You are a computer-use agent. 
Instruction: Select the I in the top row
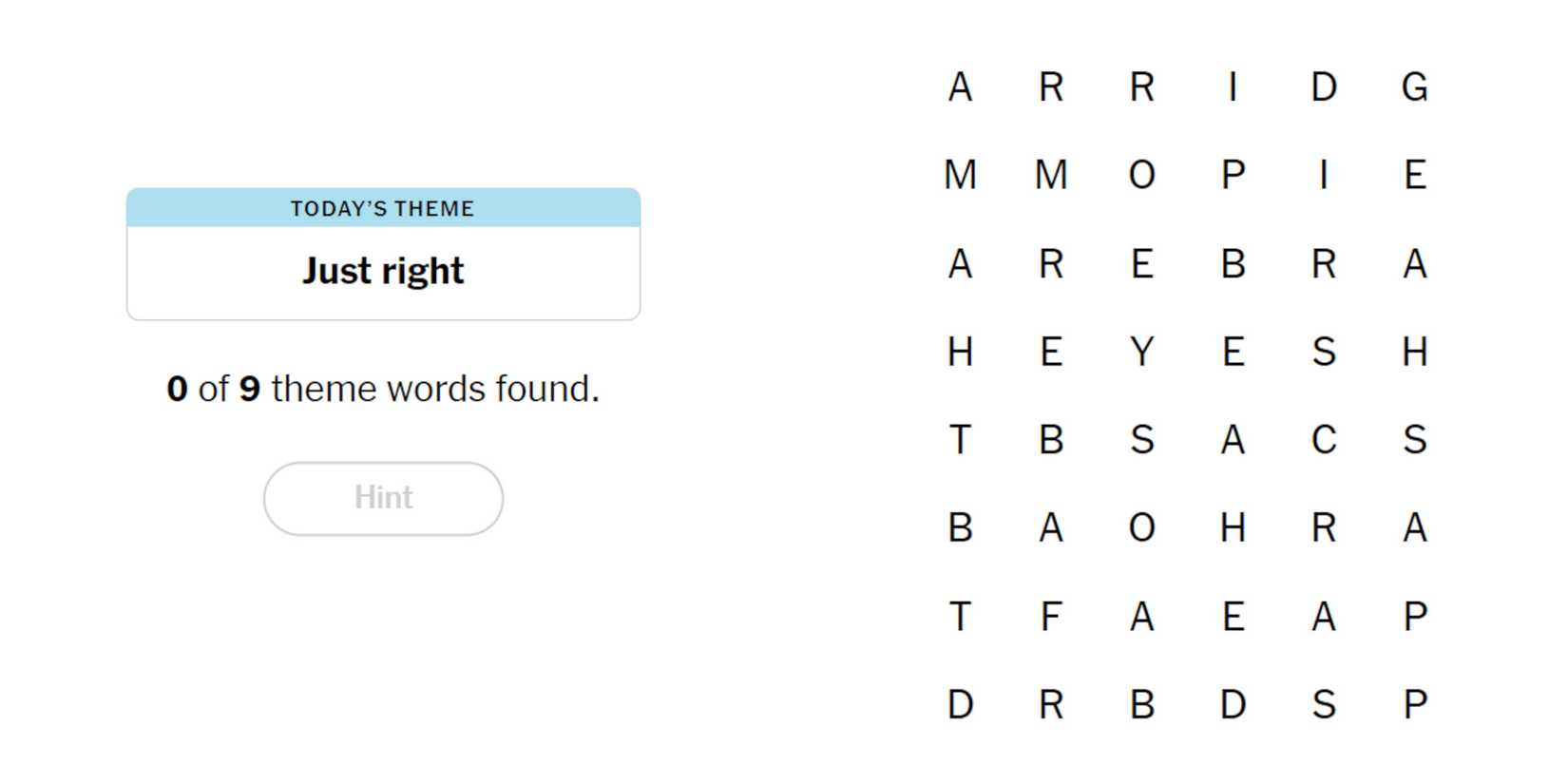(1233, 87)
